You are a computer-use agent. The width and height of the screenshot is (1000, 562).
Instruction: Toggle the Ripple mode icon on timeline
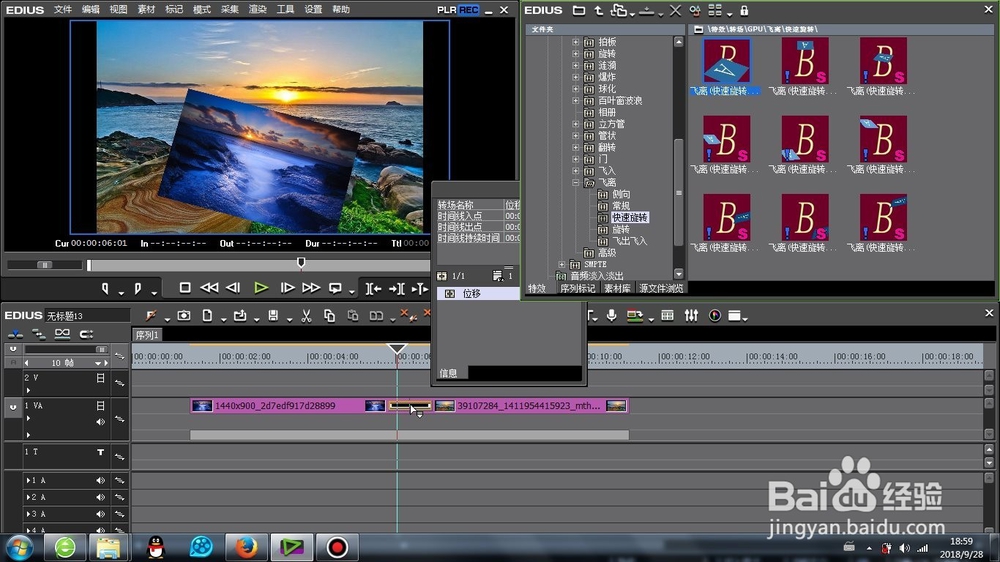39,334
